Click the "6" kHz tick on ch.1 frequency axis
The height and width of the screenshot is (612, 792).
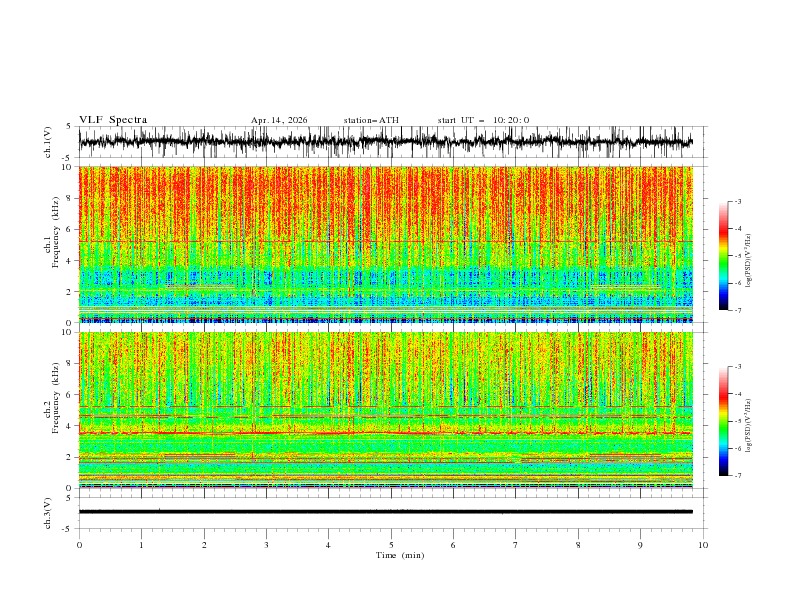click(71, 229)
